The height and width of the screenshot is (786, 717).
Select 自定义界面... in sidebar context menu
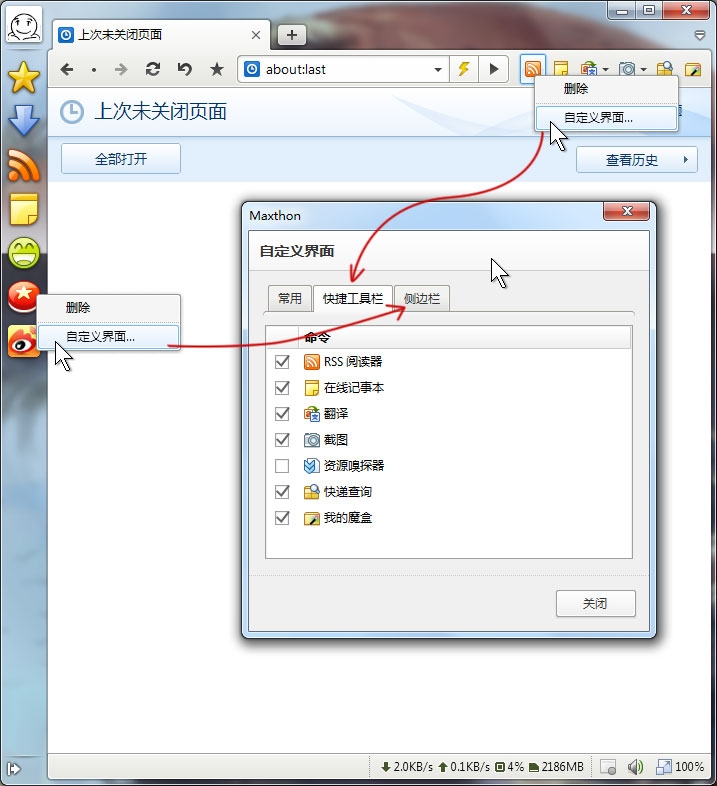109,336
